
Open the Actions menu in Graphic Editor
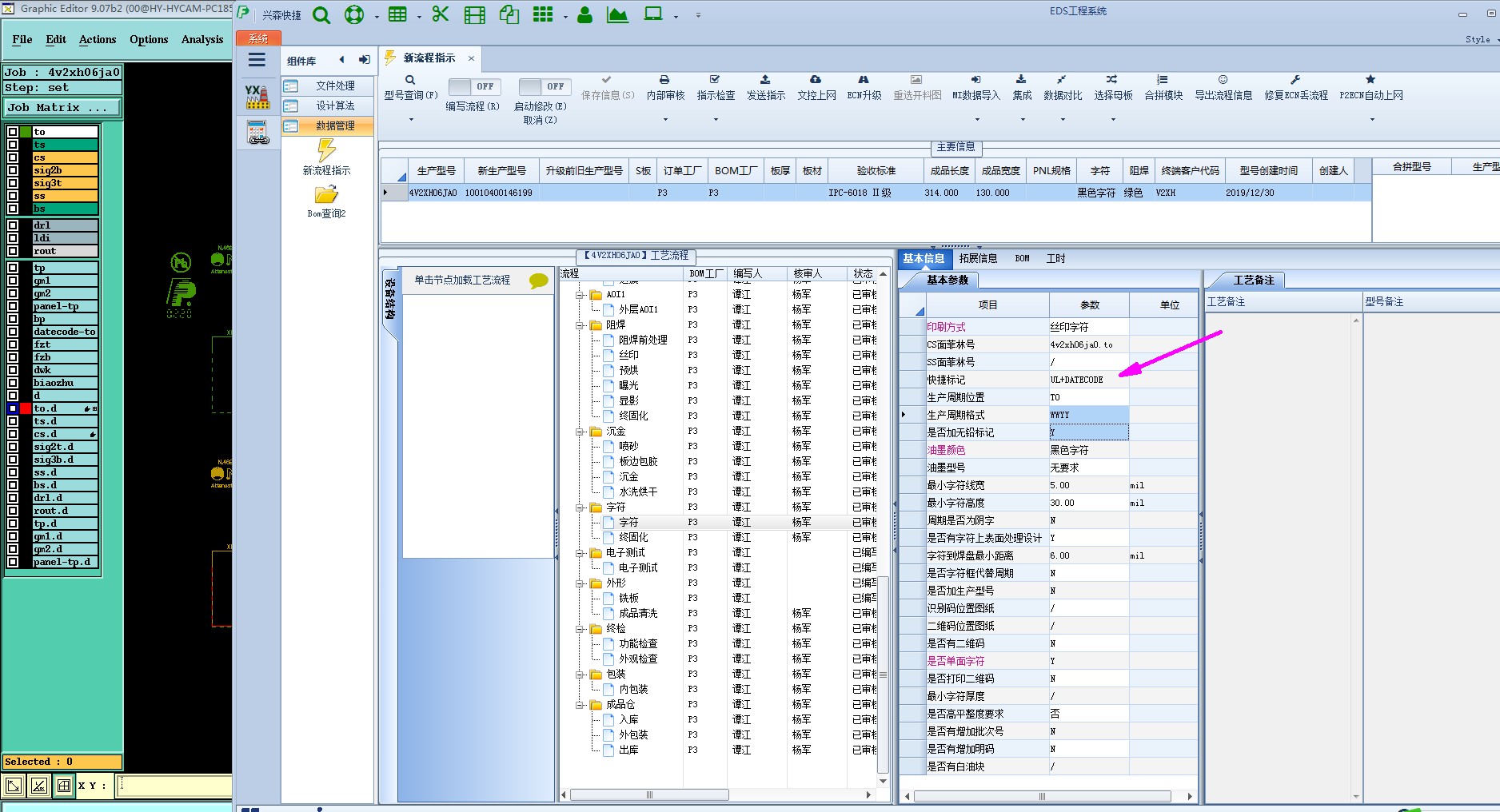[x=98, y=39]
